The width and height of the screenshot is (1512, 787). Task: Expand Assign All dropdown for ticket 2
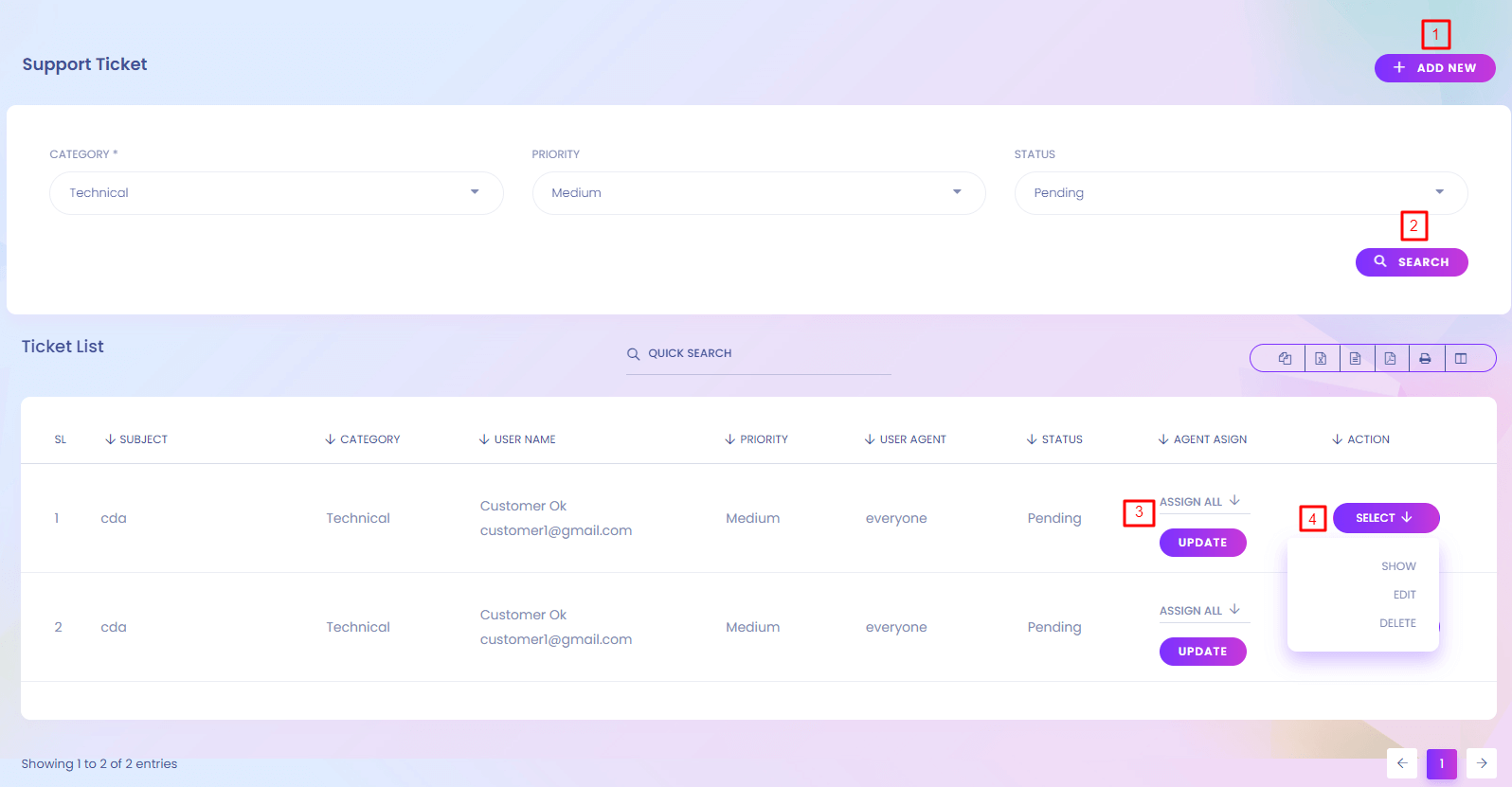1200,611
